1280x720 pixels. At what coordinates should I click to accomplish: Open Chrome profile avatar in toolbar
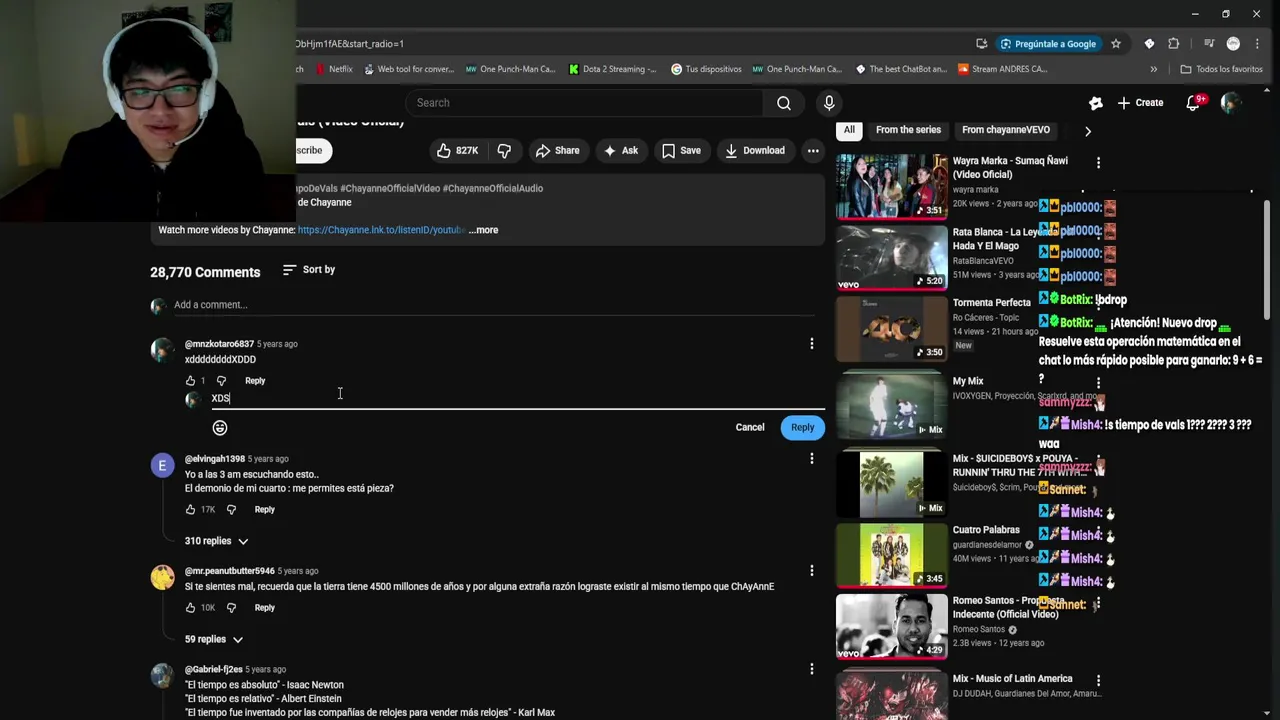[x=1233, y=44]
